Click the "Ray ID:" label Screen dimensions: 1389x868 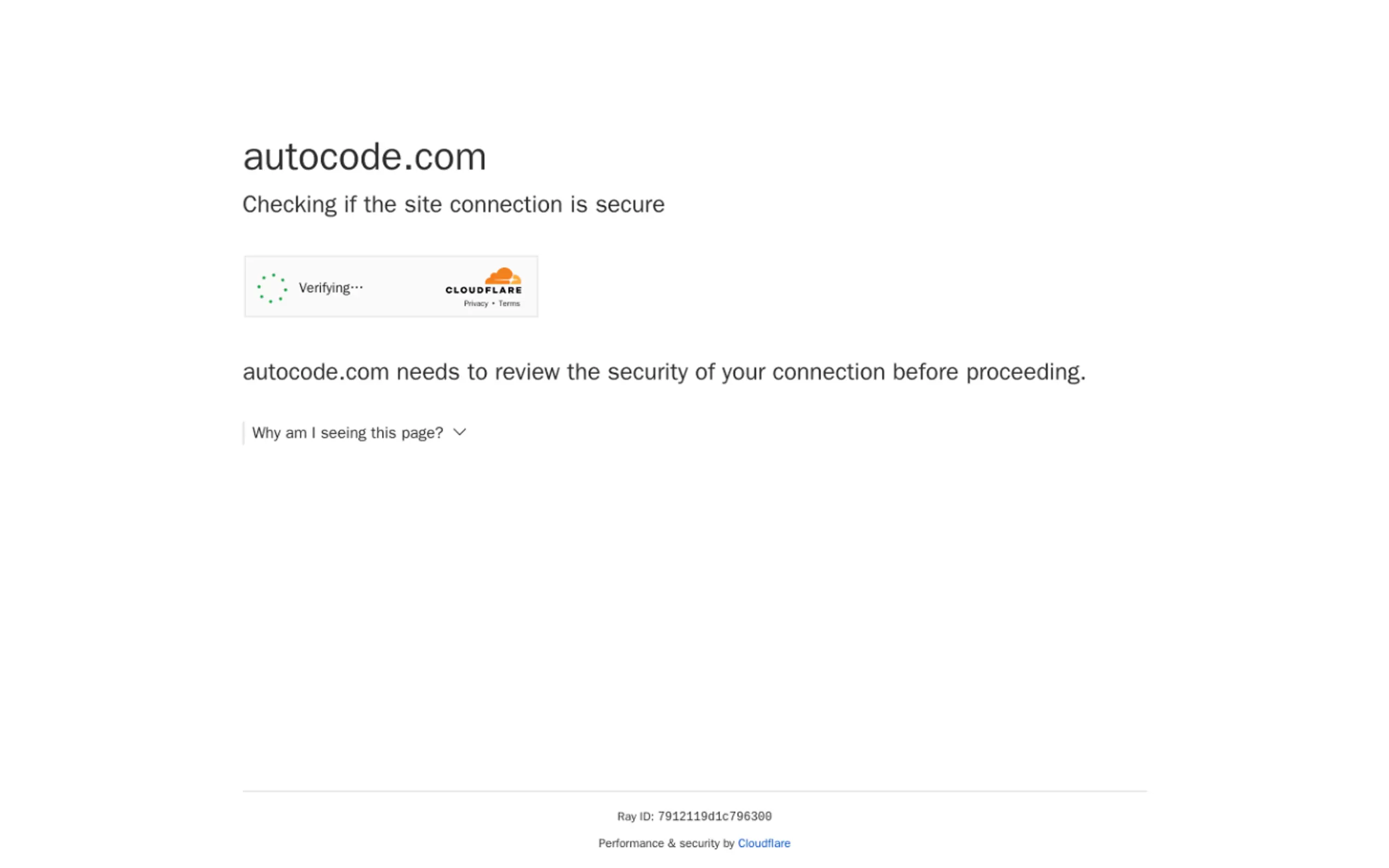click(x=635, y=816)
